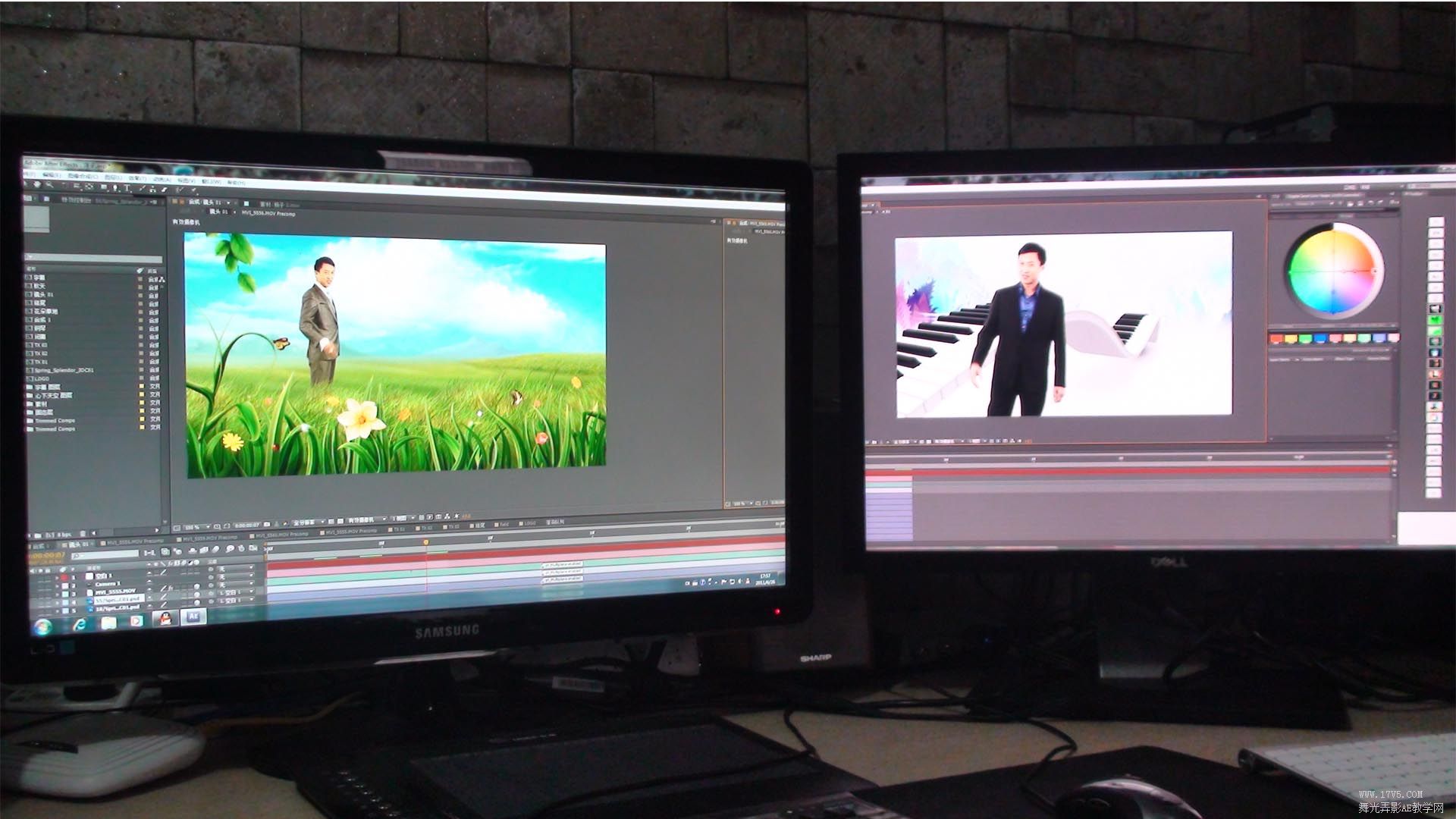Image resolution: width=1456 pixels, height=819 pixels.
Task: Select the Type tool in After Effects toolbar
Action: [x=127, y=187]
